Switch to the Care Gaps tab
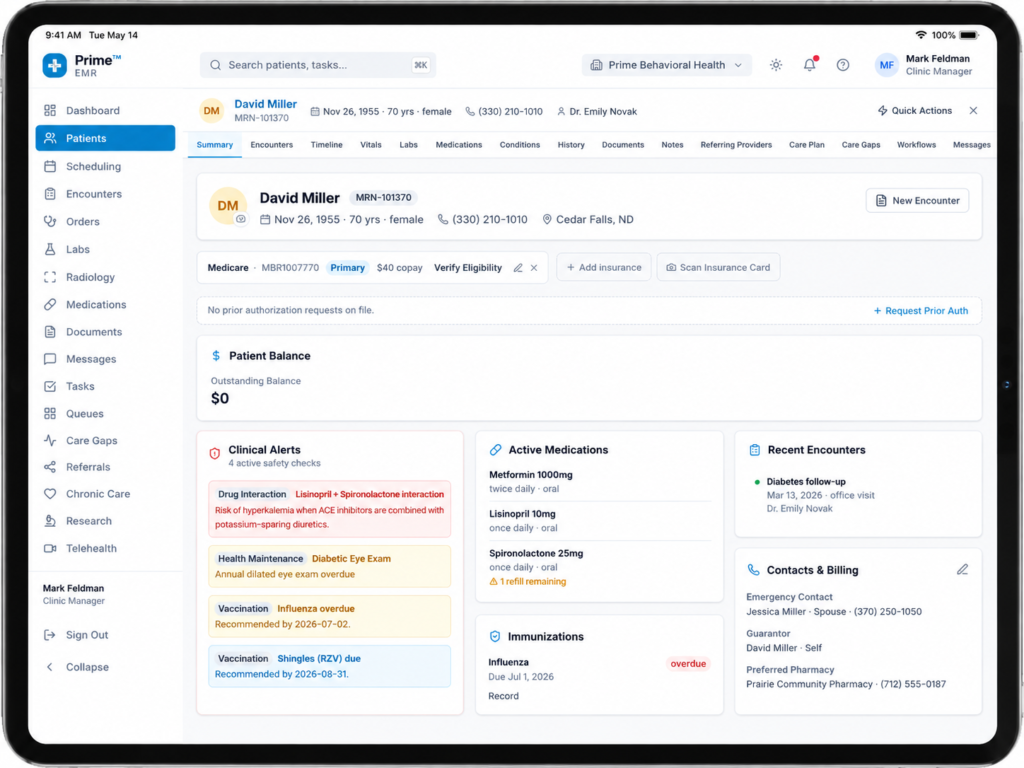The width and height of the screenshot is (1024, 768). click(861, 145)
